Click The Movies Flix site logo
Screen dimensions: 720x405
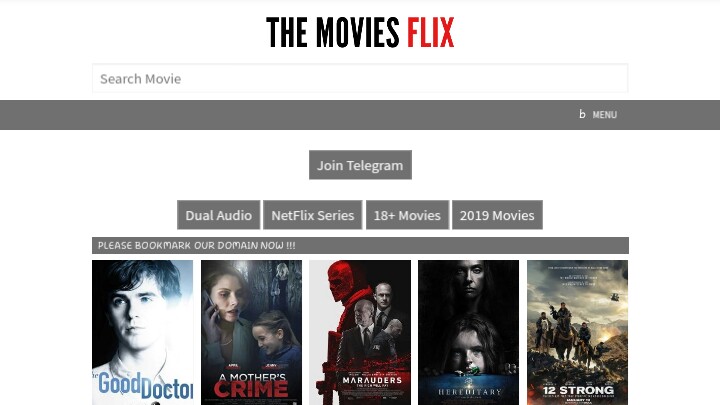(x=360, y=32)
